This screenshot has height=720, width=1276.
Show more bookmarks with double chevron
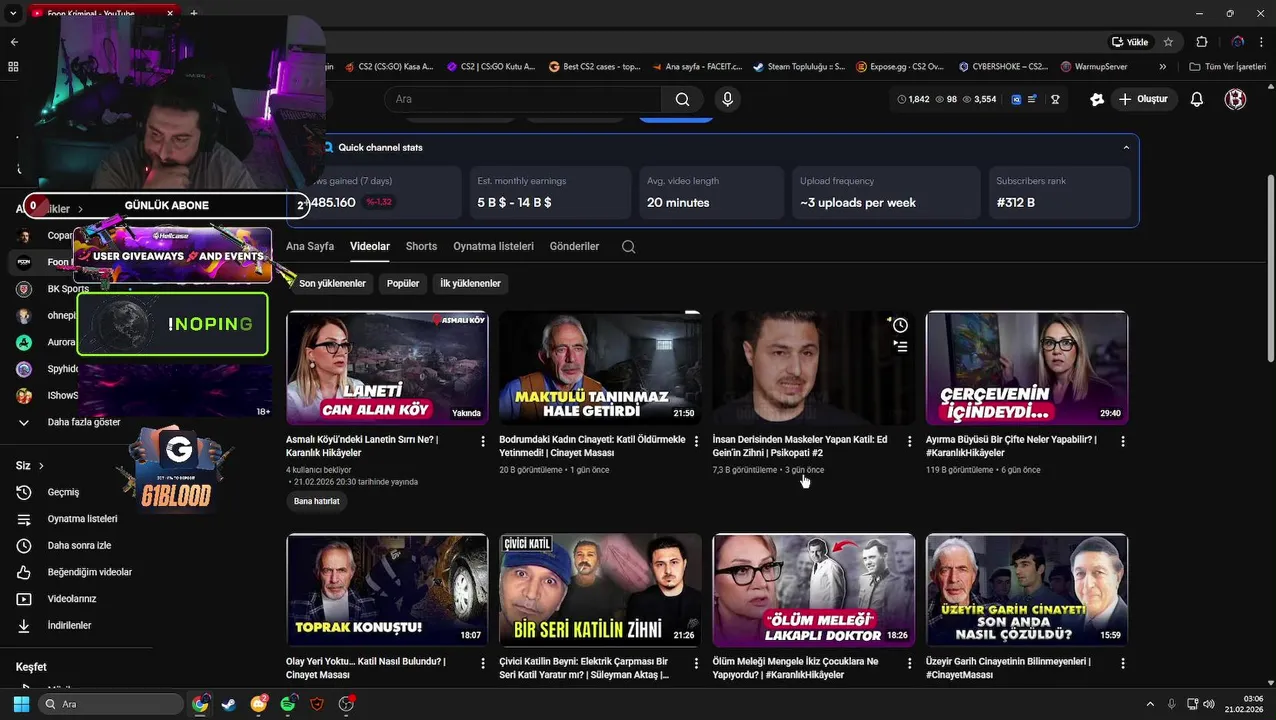pos(1162,67)
